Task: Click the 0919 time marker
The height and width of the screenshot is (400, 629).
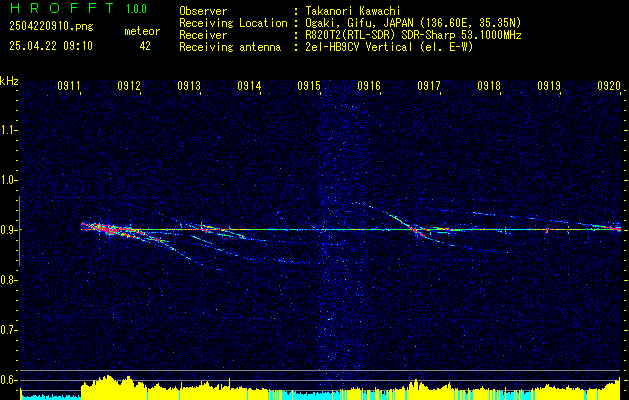Action: pos(549,85)
